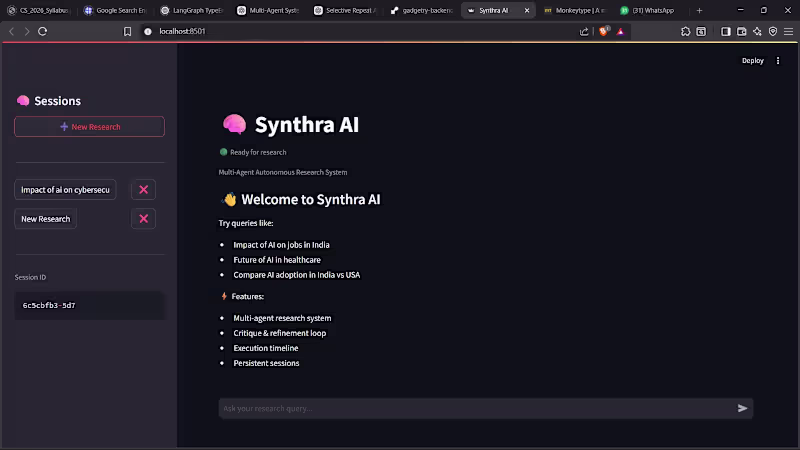Share this page via share icon

pos(584,31)
